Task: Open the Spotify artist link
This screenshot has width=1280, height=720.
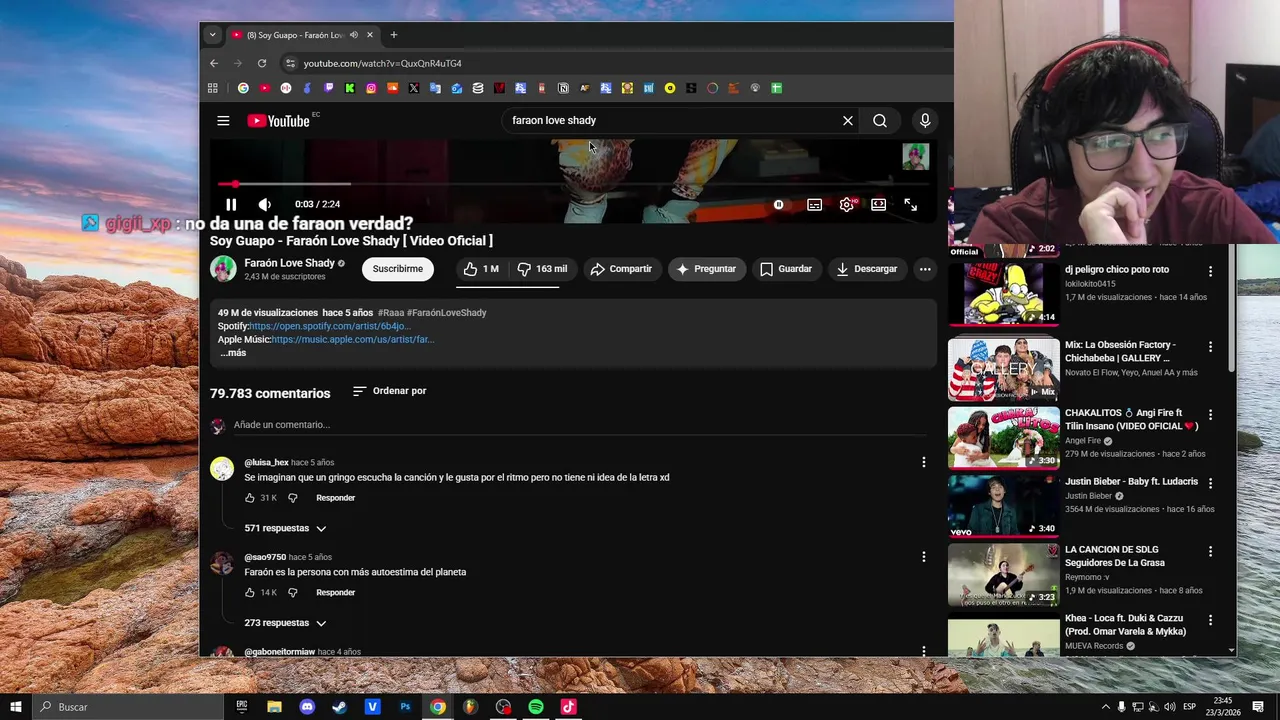Action: [330, 326]
